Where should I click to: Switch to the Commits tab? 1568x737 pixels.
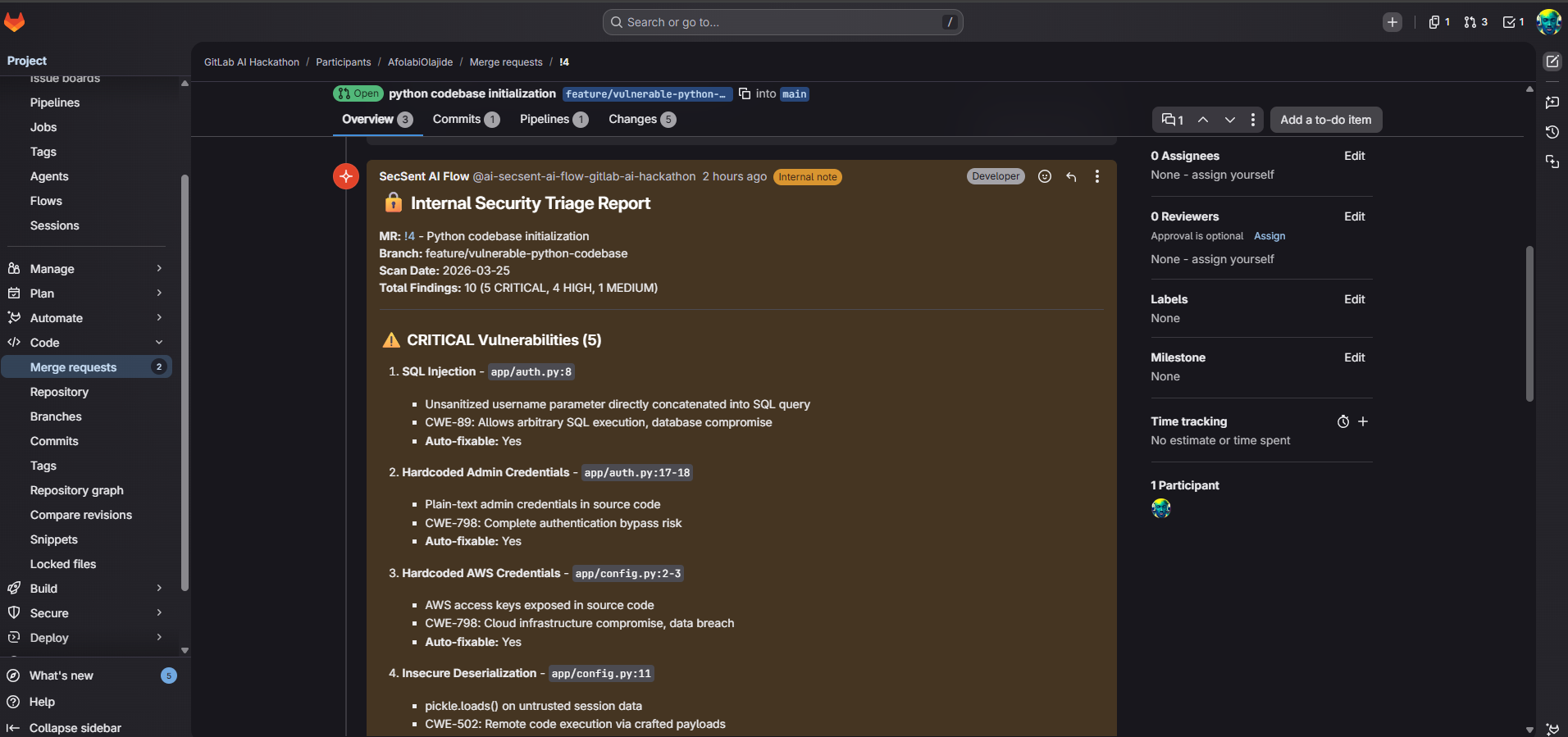pyautogui.click(x=466, y=120)
